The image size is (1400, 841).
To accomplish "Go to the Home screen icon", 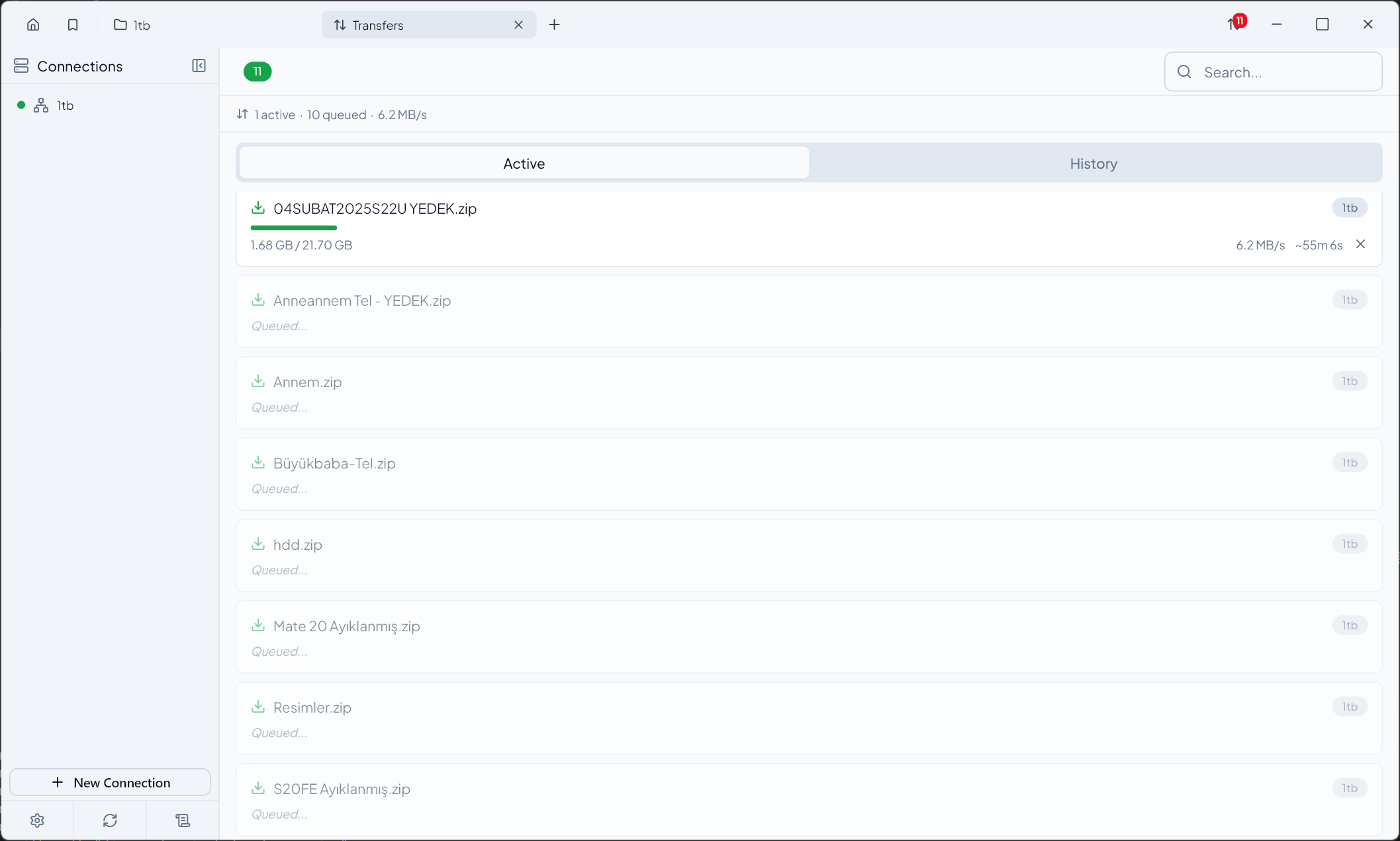I will tap(32, 24).
